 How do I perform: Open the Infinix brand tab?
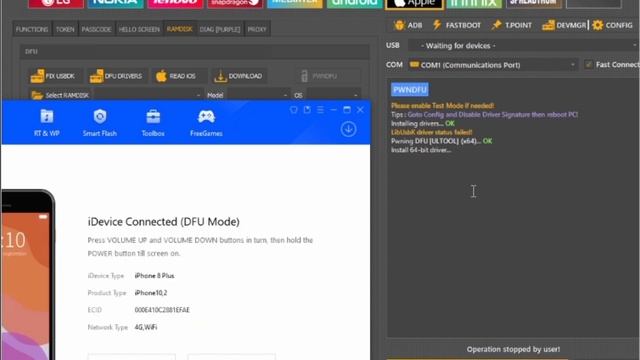(x=474, y=4)
